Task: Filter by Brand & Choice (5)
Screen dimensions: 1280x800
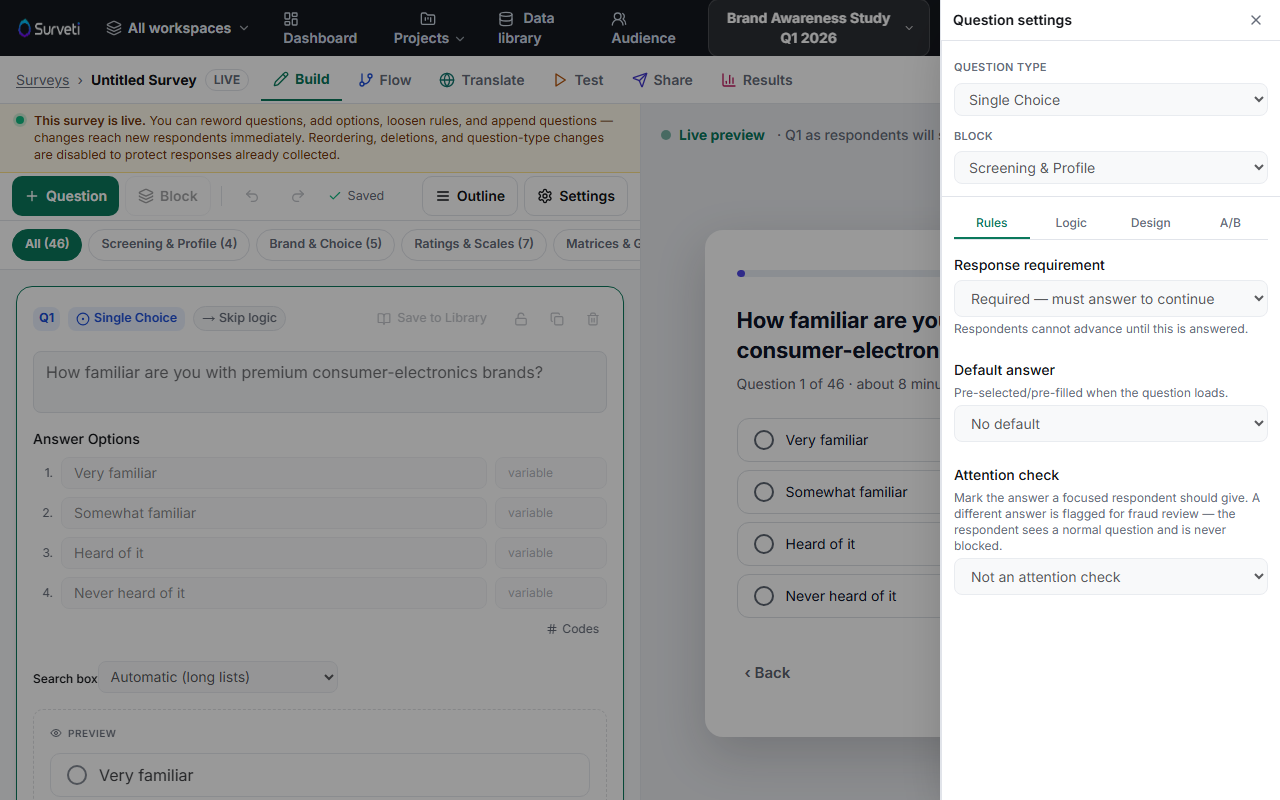Action: (x=325, y=244)
